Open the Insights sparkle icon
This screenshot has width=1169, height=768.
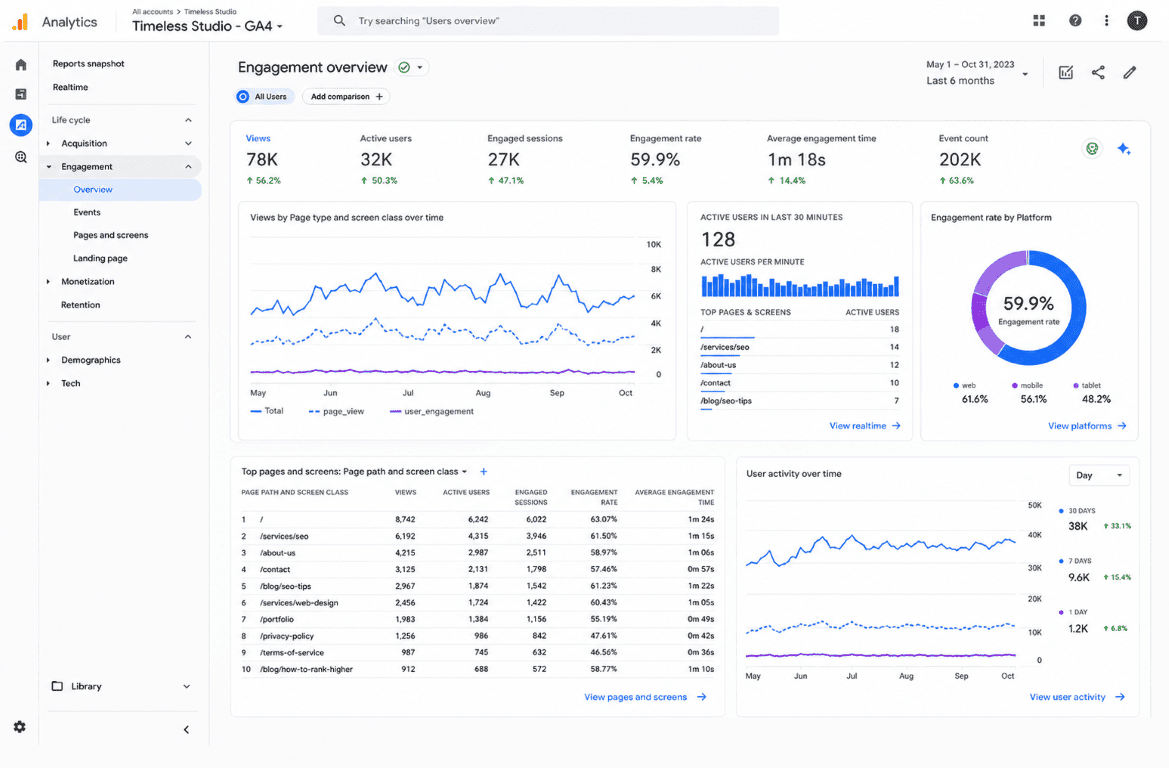[x=1124, y=149]
